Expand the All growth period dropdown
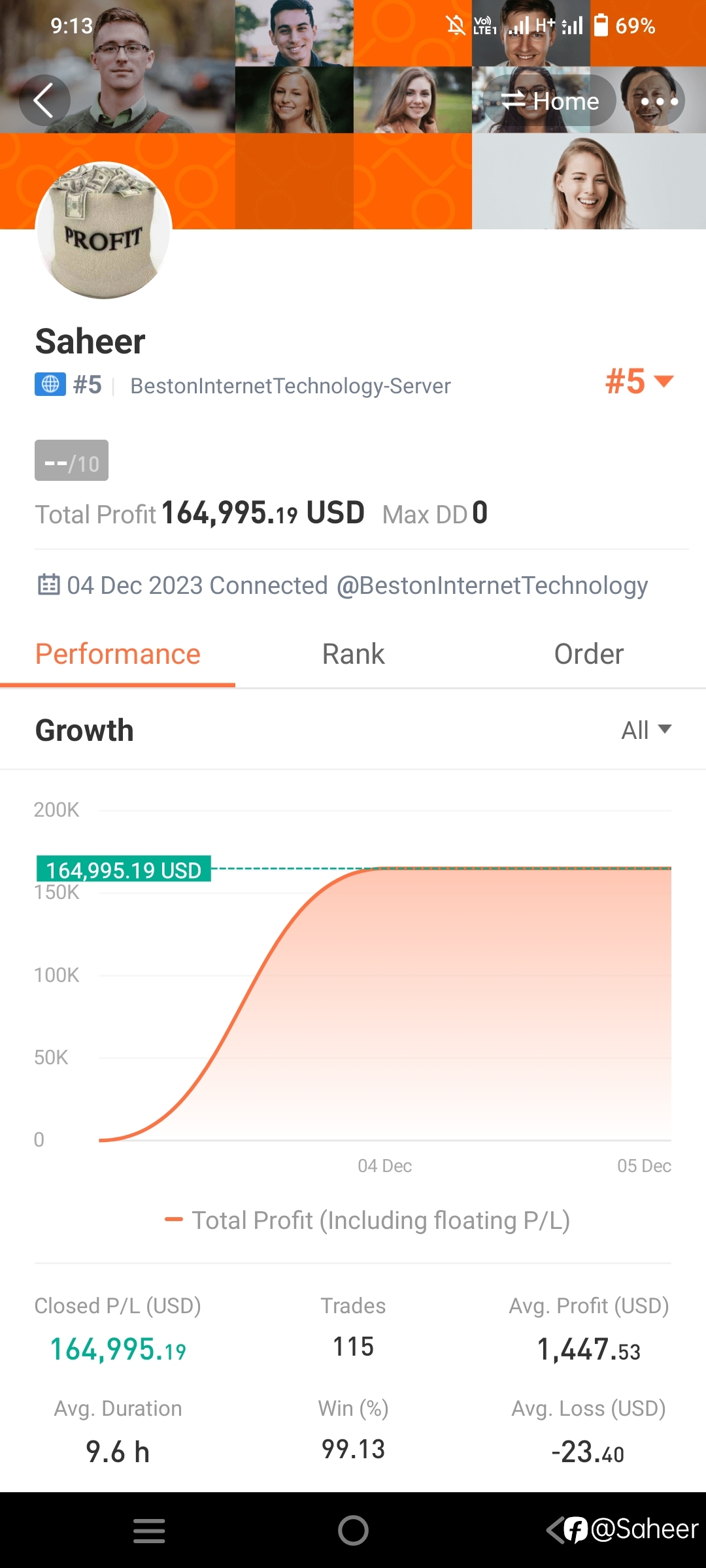The height and width of the screenshot is (1568, 706). pyautogui.click(x=646, y=730)
